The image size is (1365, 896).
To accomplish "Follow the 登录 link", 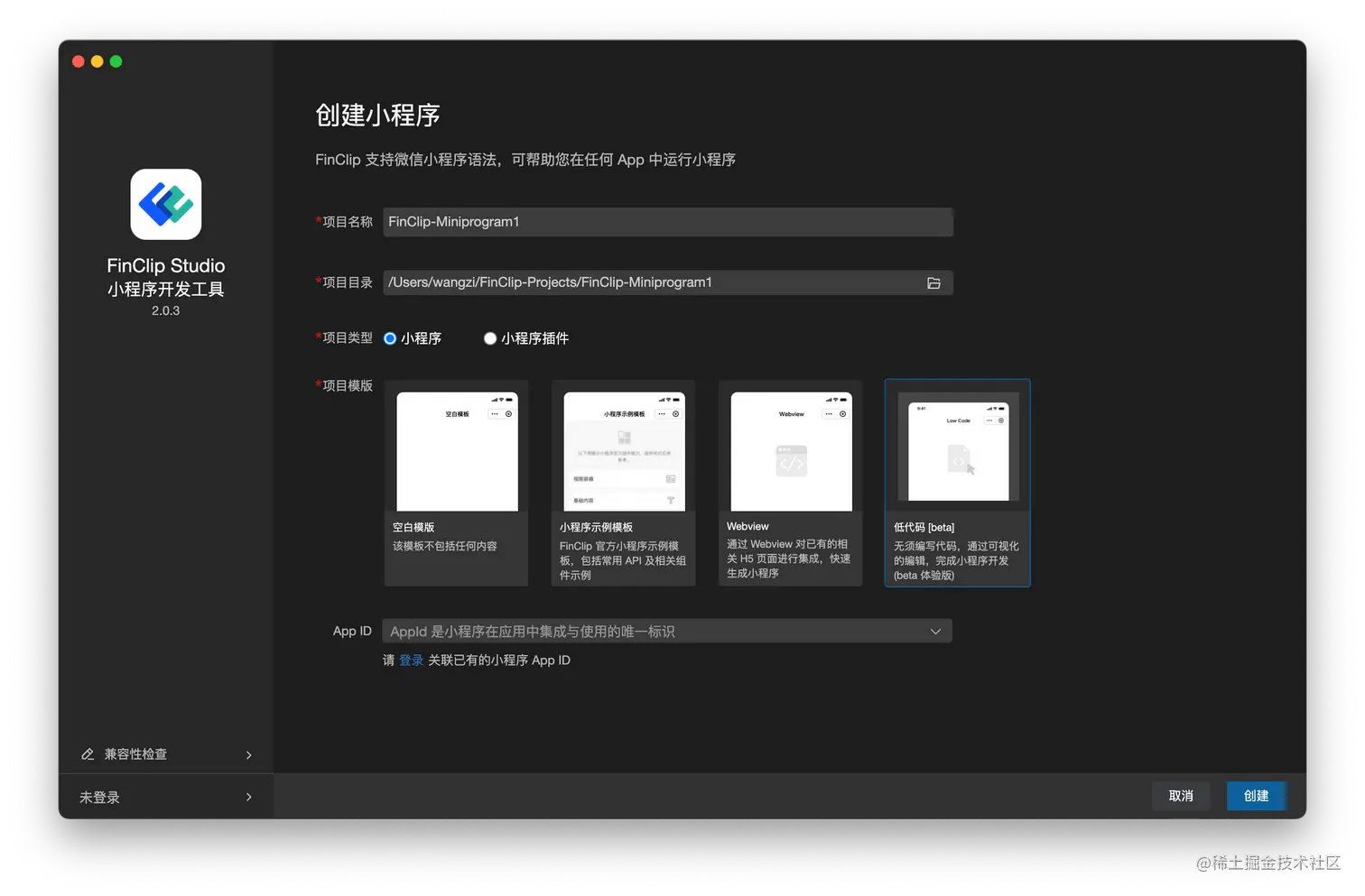I will [412, 660].
